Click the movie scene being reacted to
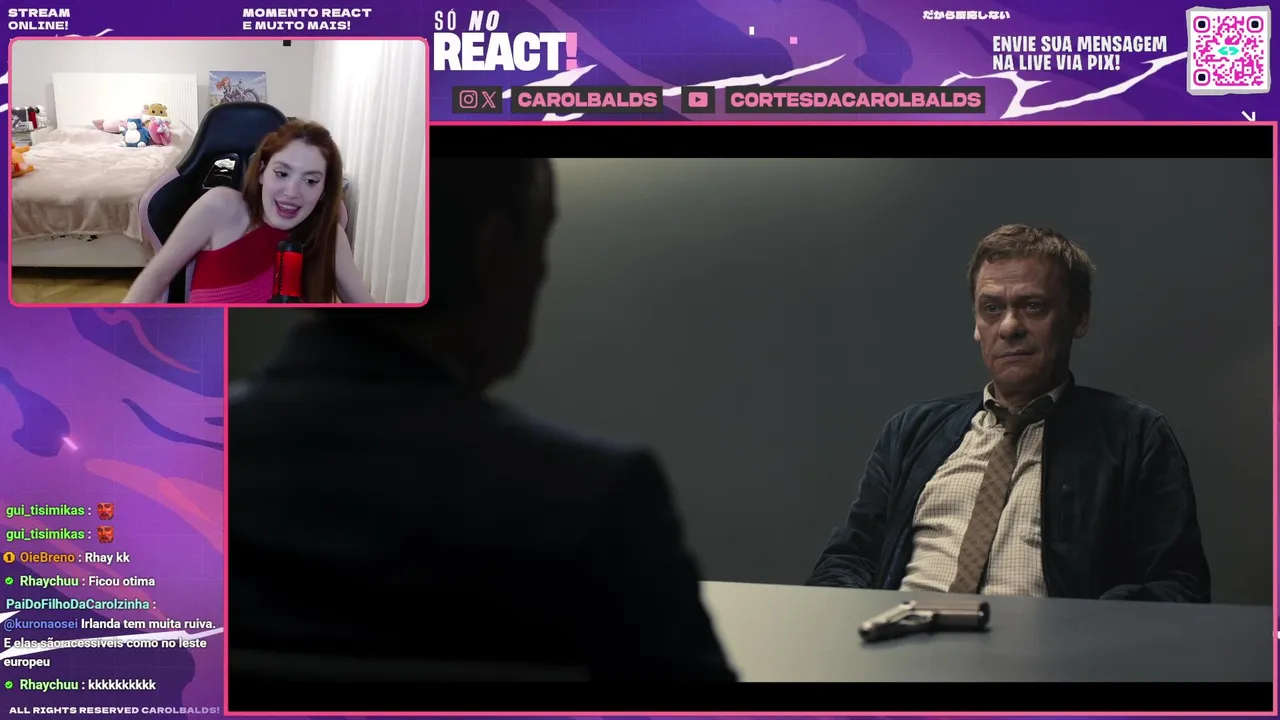The width and height of the screenshot is (1280, 720). click(751, 418)
